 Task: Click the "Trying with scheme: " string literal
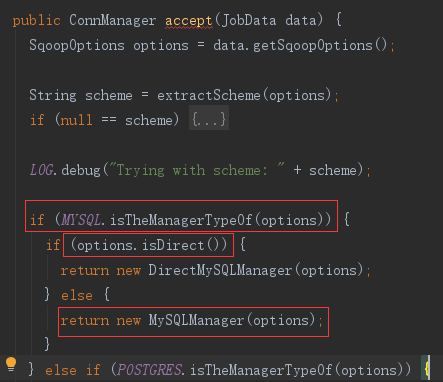click(x=197, y=170)
